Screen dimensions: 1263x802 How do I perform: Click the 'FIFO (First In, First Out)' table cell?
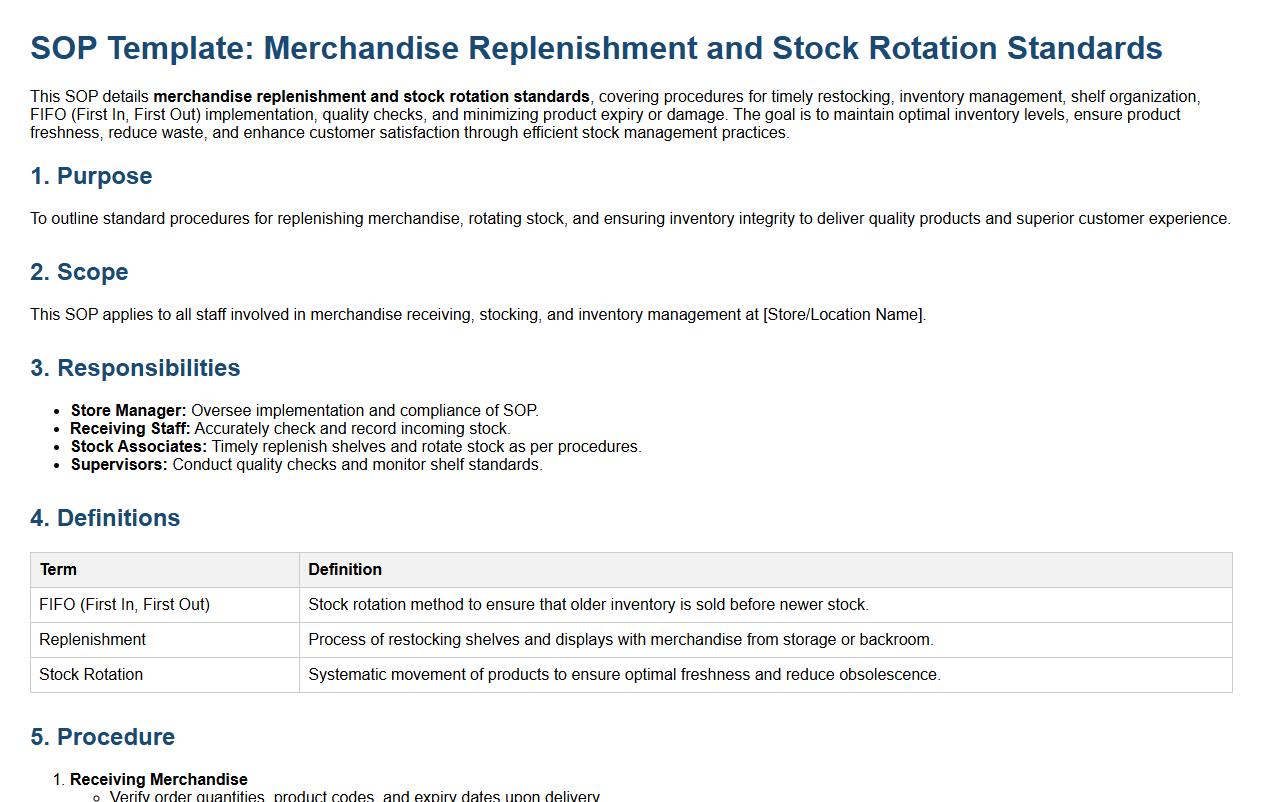click(x=124, y=605)
